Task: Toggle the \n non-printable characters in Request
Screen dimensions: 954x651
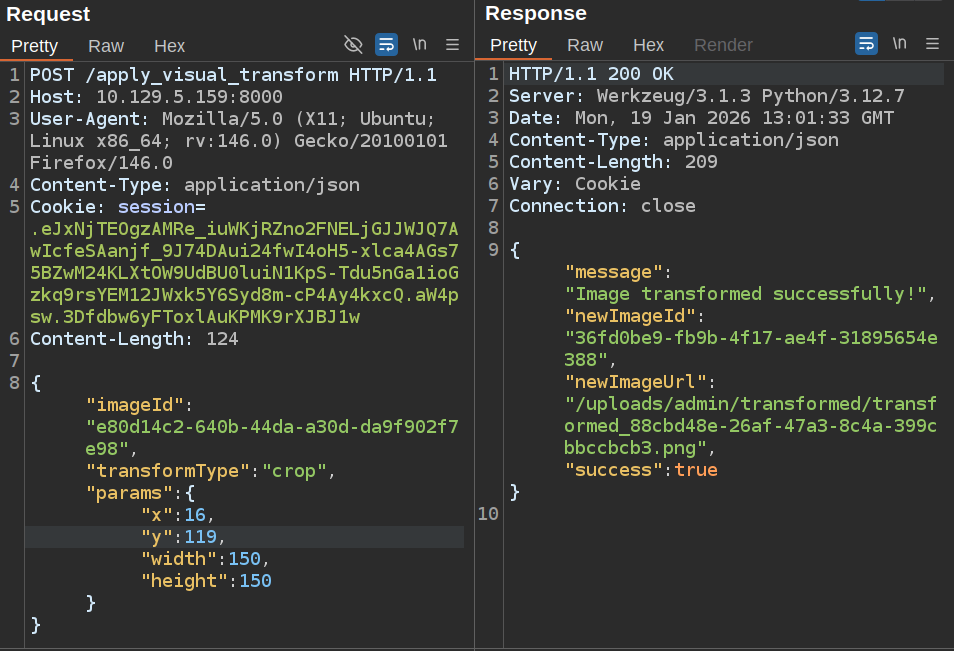Action: pos(420,44)
